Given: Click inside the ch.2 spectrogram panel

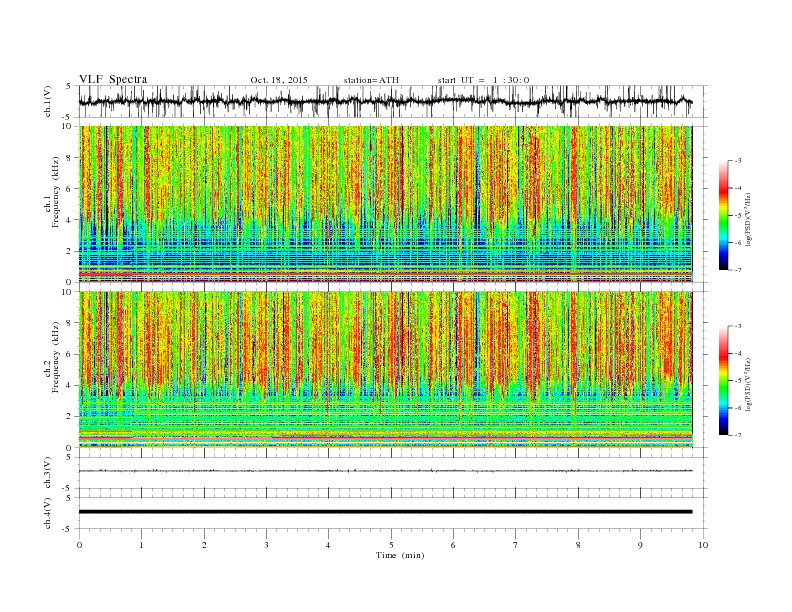Looking at the screenshot, I should pyautogui.click(x=385, y=369).
